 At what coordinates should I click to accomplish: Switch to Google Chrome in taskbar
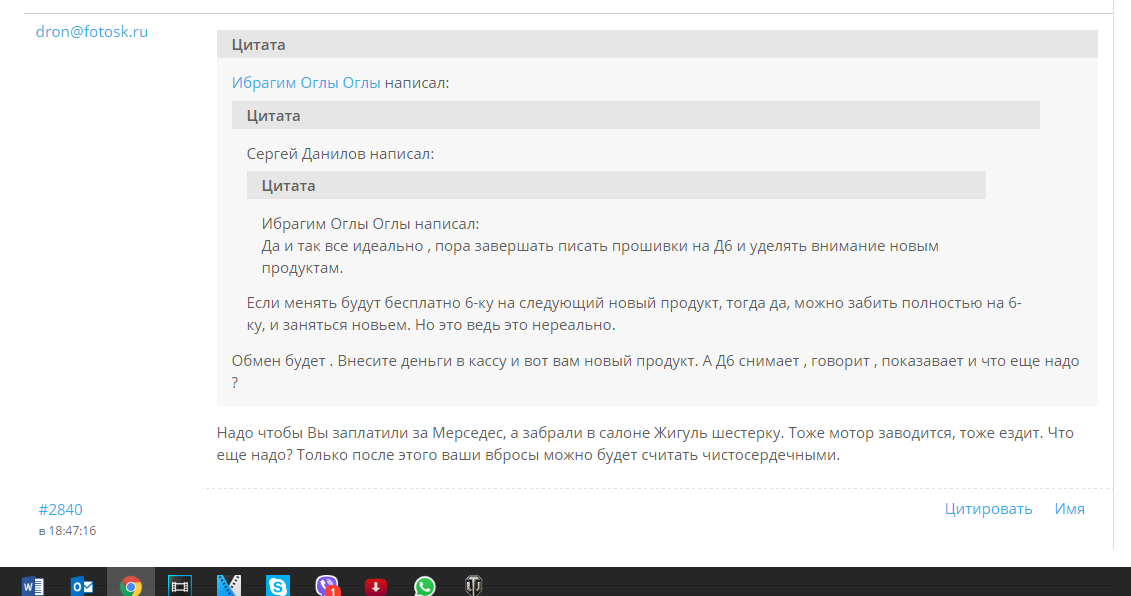pyautogui.click(x=131, y=585)
